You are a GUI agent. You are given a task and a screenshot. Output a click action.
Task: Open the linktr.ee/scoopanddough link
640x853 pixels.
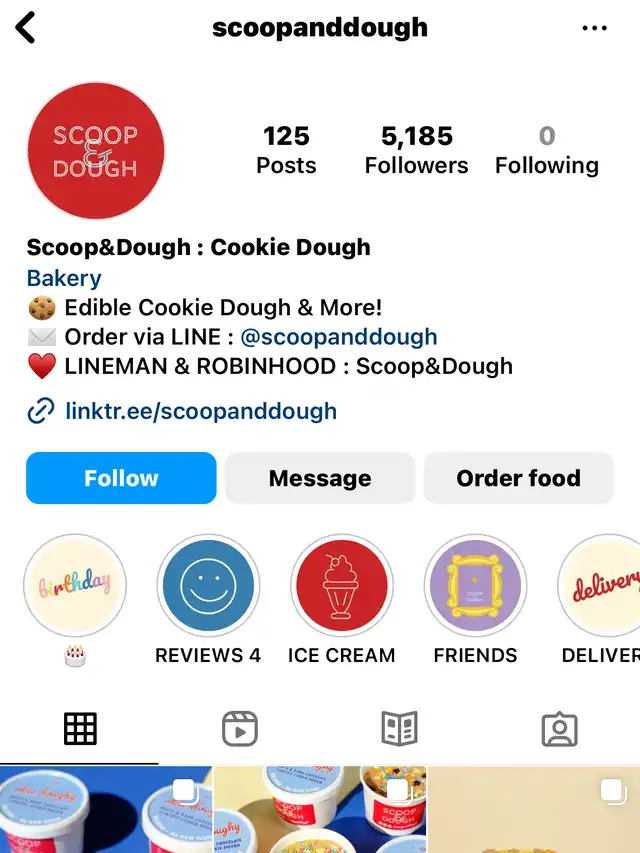[x=201, y=411]
